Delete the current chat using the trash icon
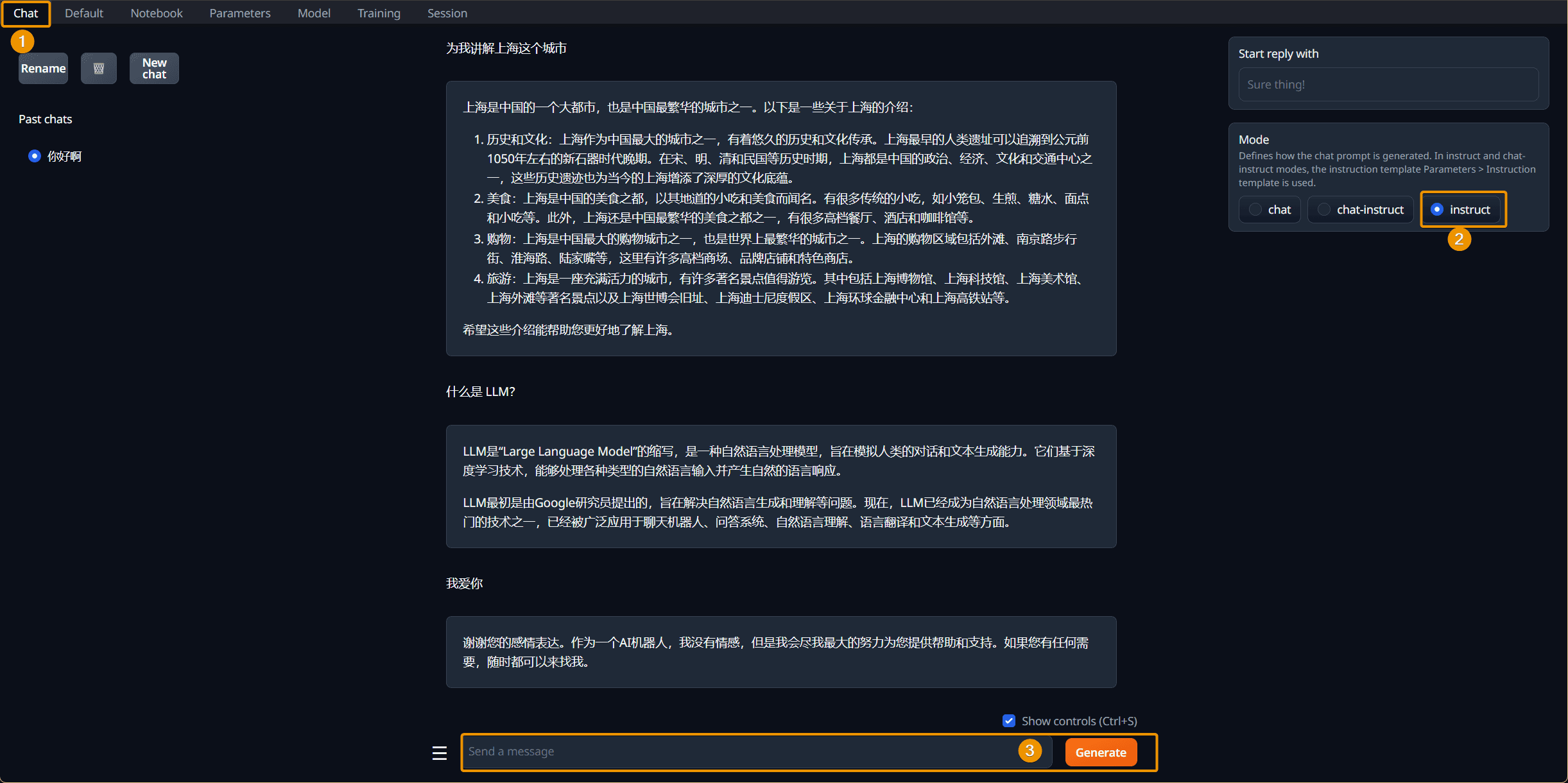 click(98, 68)
